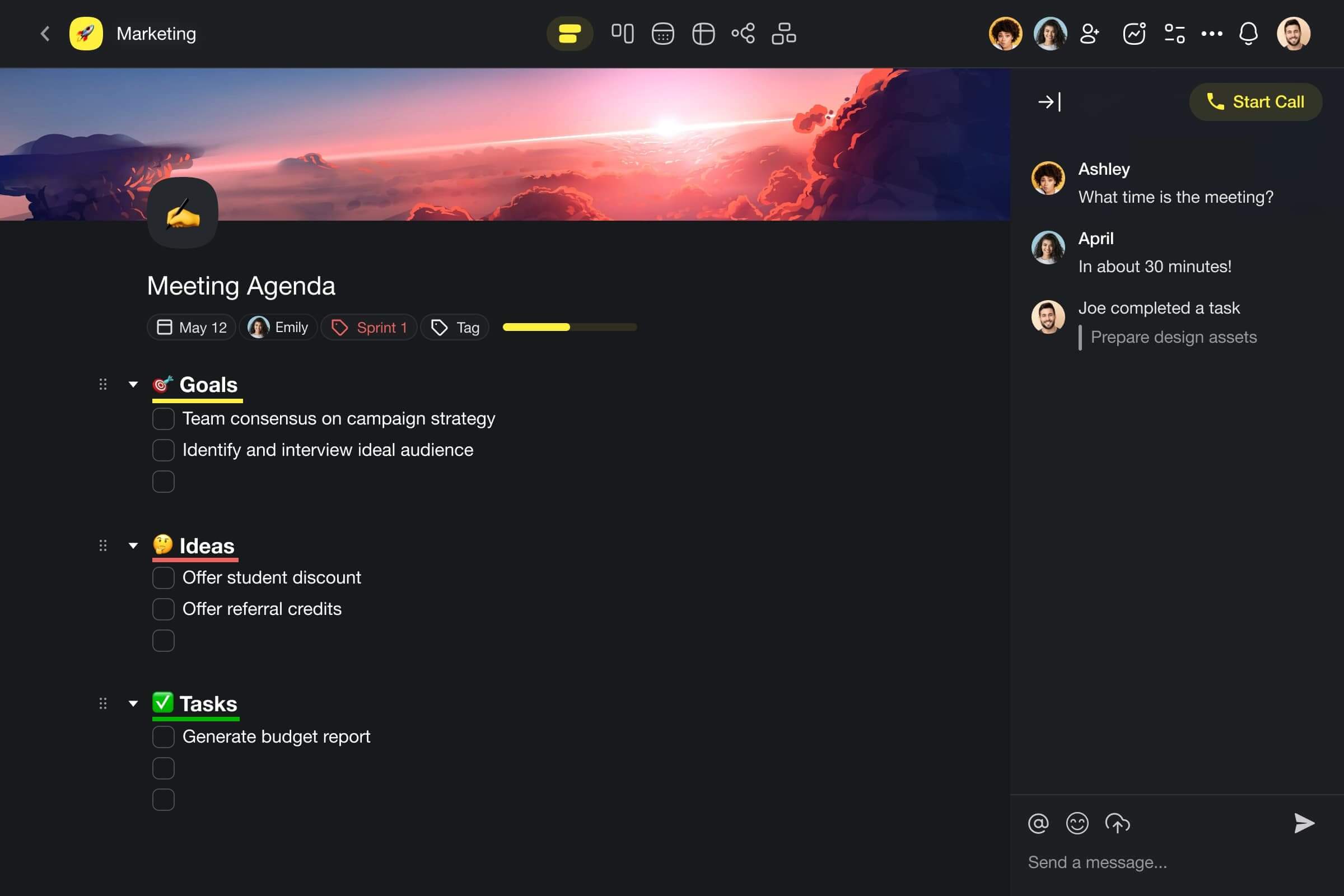Click the list/board view toggle icon
This screenshot has width=1344, height=896.
(621, 33)
